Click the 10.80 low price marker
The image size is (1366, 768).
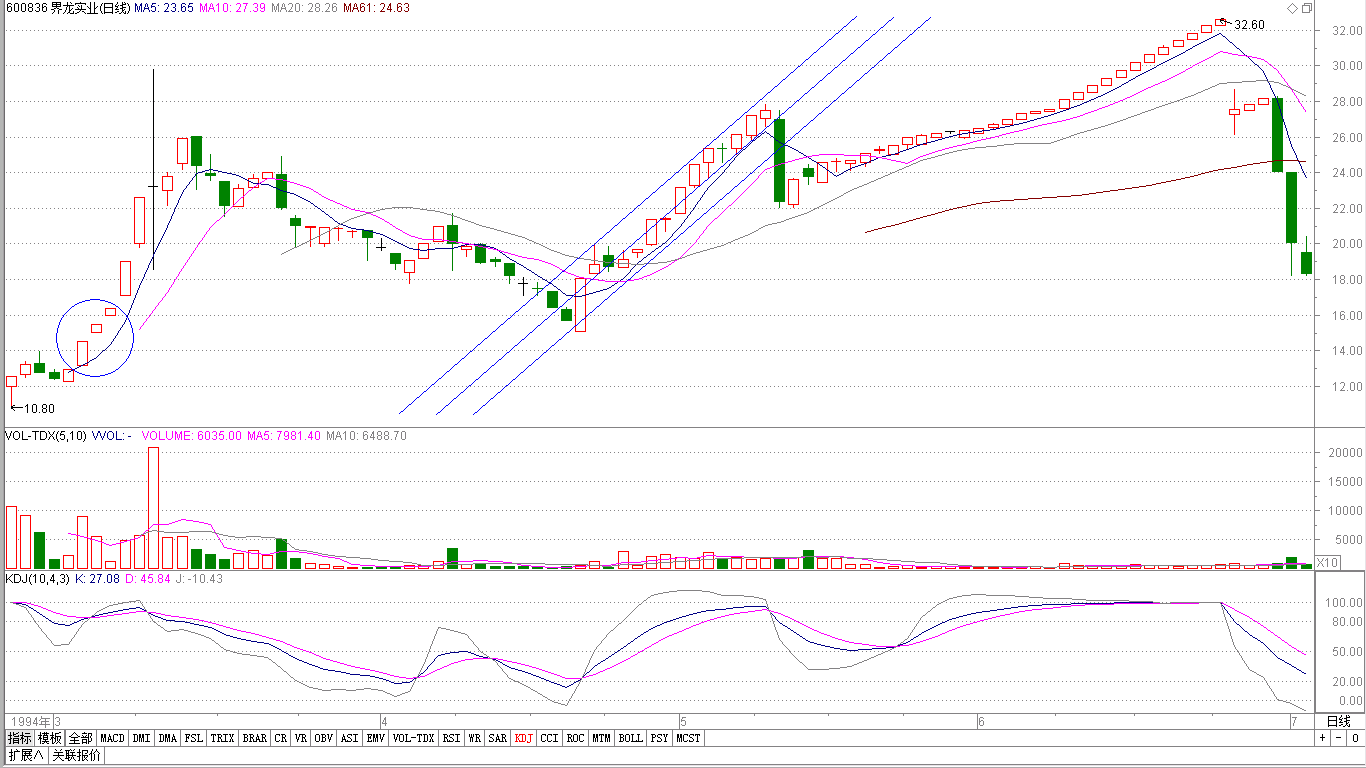(x=38, y=408)
